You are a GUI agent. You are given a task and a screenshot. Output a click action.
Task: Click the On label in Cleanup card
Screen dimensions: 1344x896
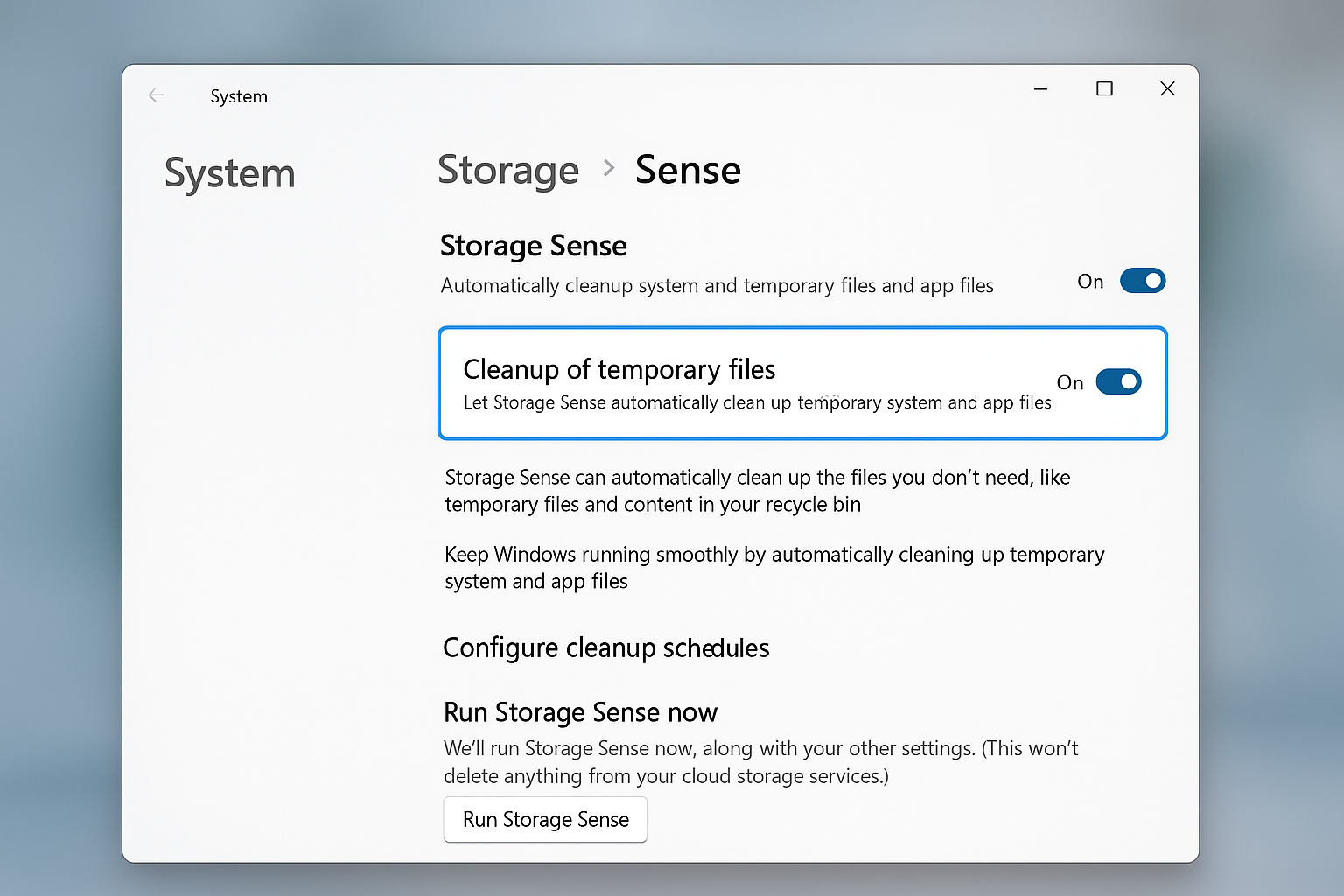[1070, 382]
